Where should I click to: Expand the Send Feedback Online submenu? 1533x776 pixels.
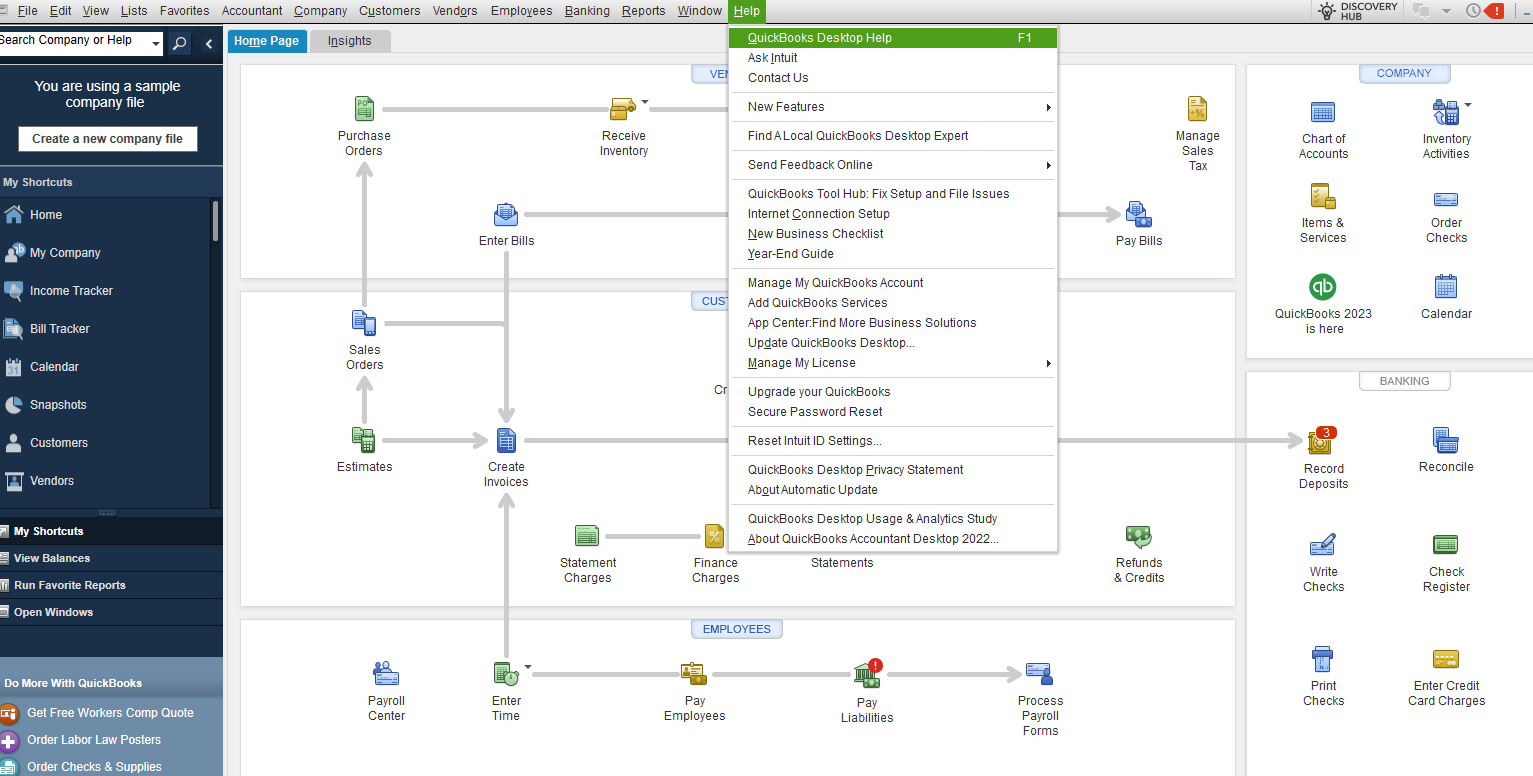click(x=1048, y=165)
